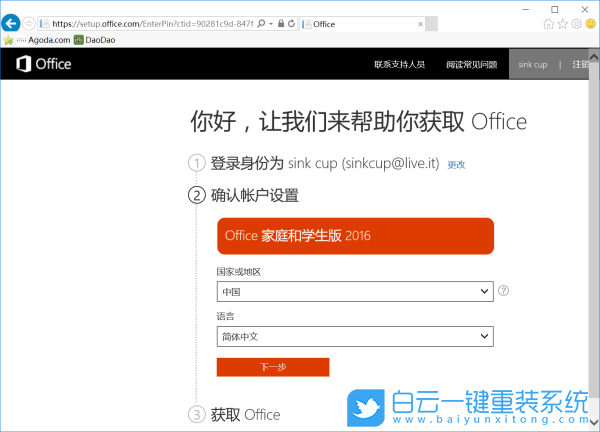Click the browser Forward arrow button
The width and height of the screenshot is (600, 432).
click(29, 24)
